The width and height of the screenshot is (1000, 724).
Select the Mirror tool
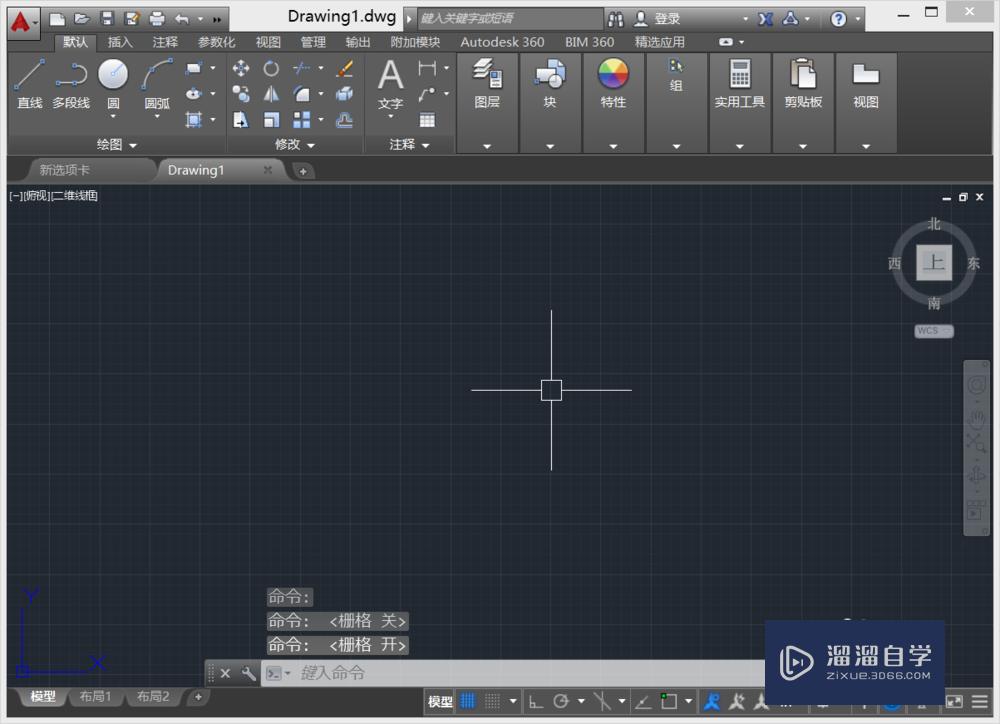pos(270,95)
